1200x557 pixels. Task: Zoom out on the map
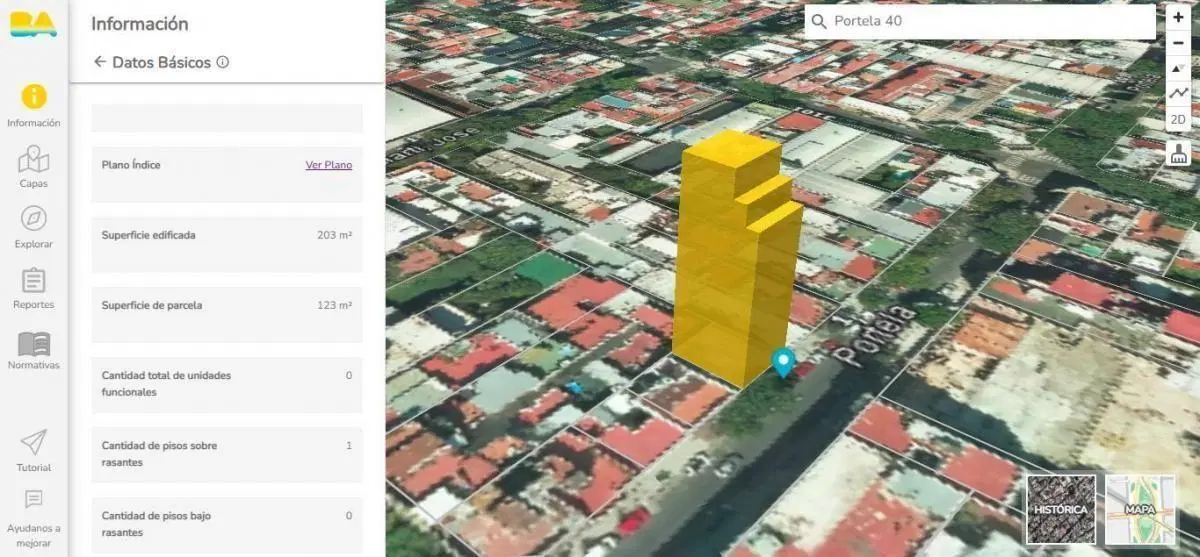coord(1179,42)
